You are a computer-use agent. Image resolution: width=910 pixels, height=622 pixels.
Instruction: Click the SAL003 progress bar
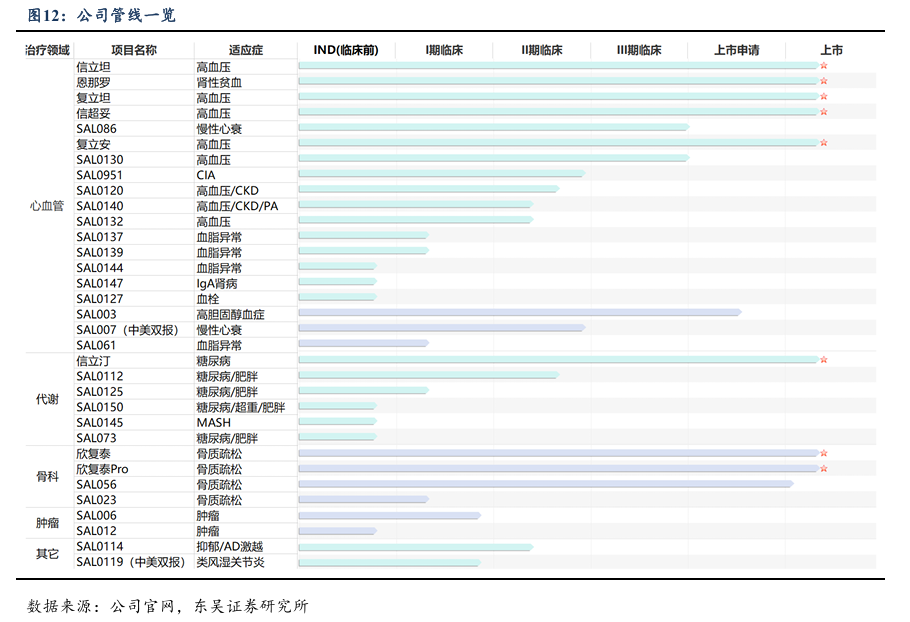[x=520, y=313]
